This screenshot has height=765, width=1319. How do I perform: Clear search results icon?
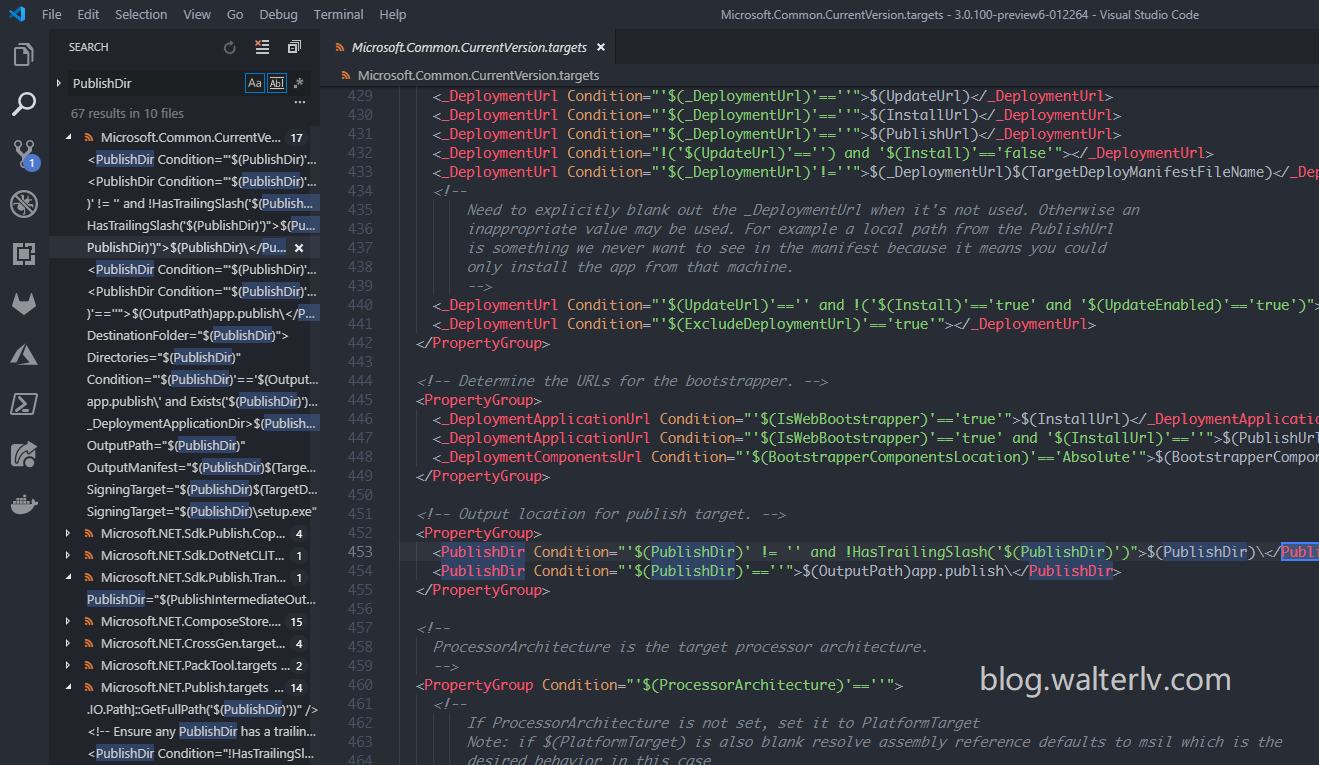[x=262, y=47]
